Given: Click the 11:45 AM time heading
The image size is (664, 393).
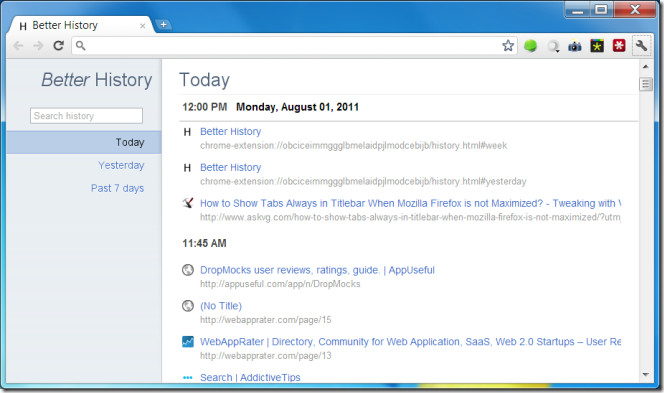Looking at the screenshot, I should click(204, 244).
